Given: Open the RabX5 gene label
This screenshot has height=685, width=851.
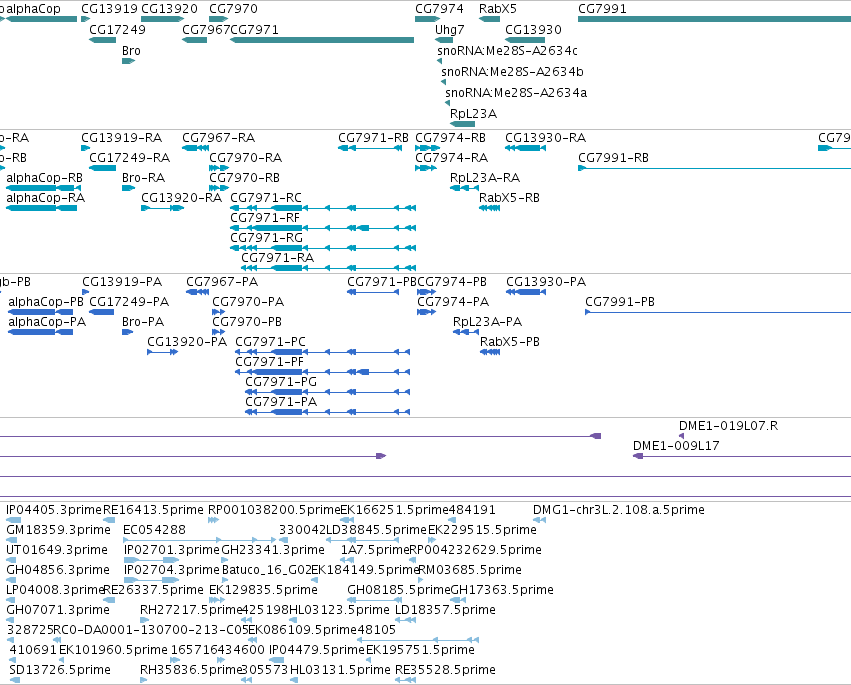Looking at the screenshot, I should [x=498, y=9].
